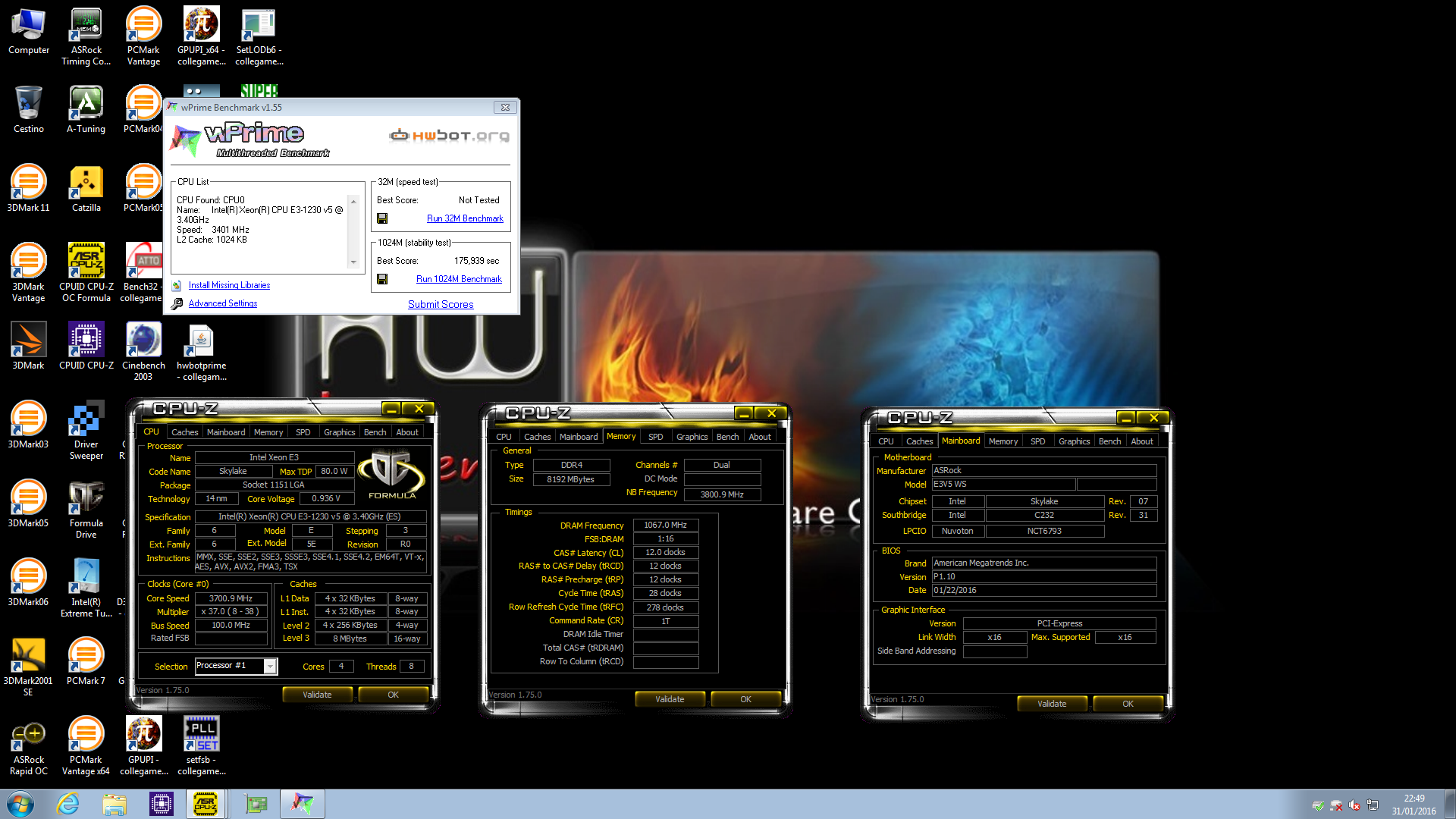
Task: Switch to Caches tab in left CPU-Z
Action: coord(184,432)
